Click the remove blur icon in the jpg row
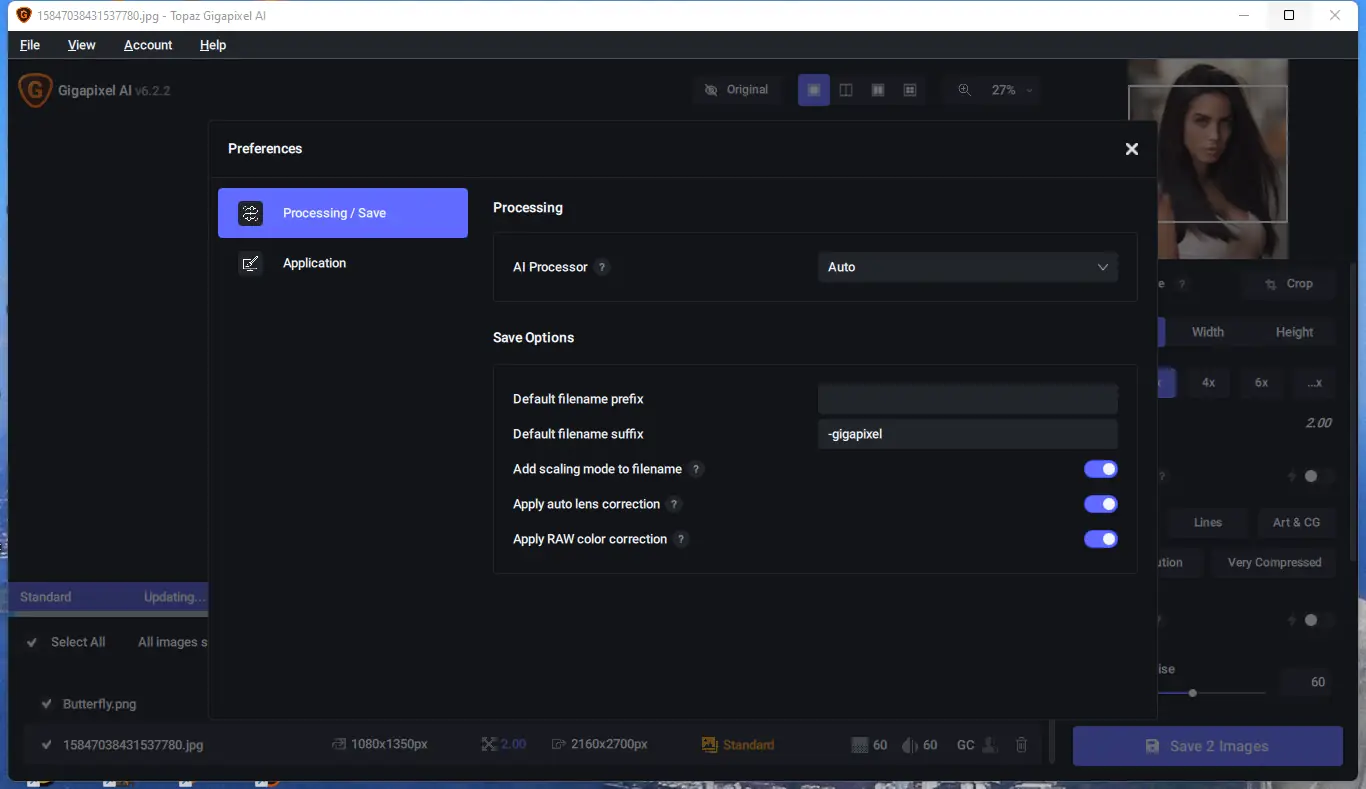 (x=910, y=745)
